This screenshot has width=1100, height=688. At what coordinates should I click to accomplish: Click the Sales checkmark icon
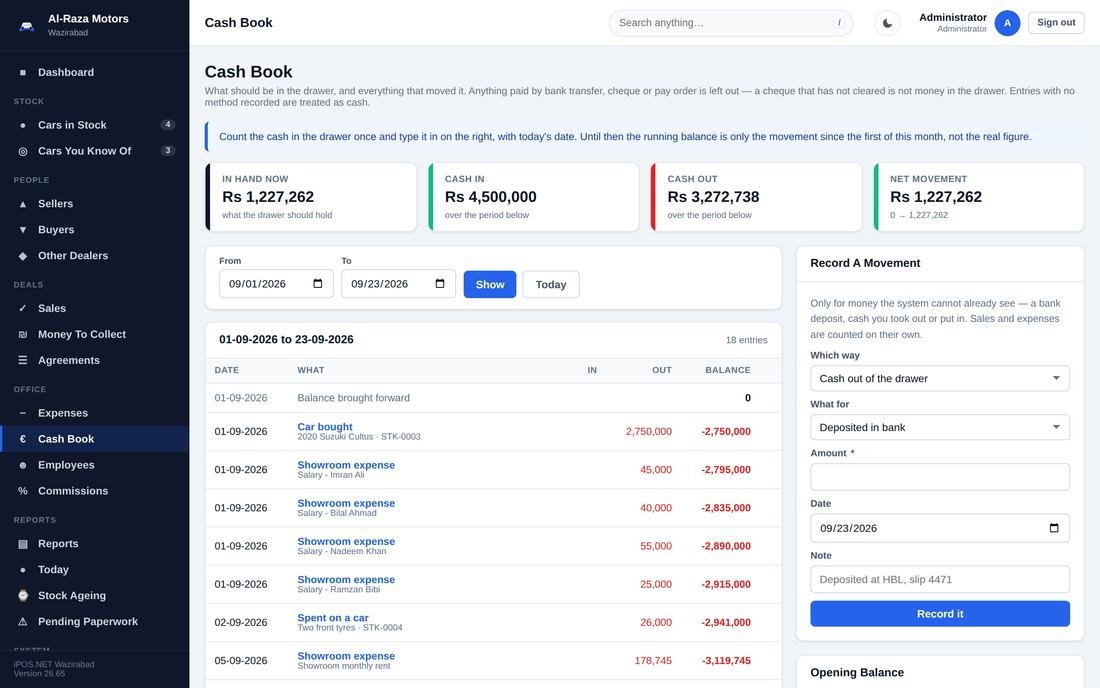tap(22, 308)
